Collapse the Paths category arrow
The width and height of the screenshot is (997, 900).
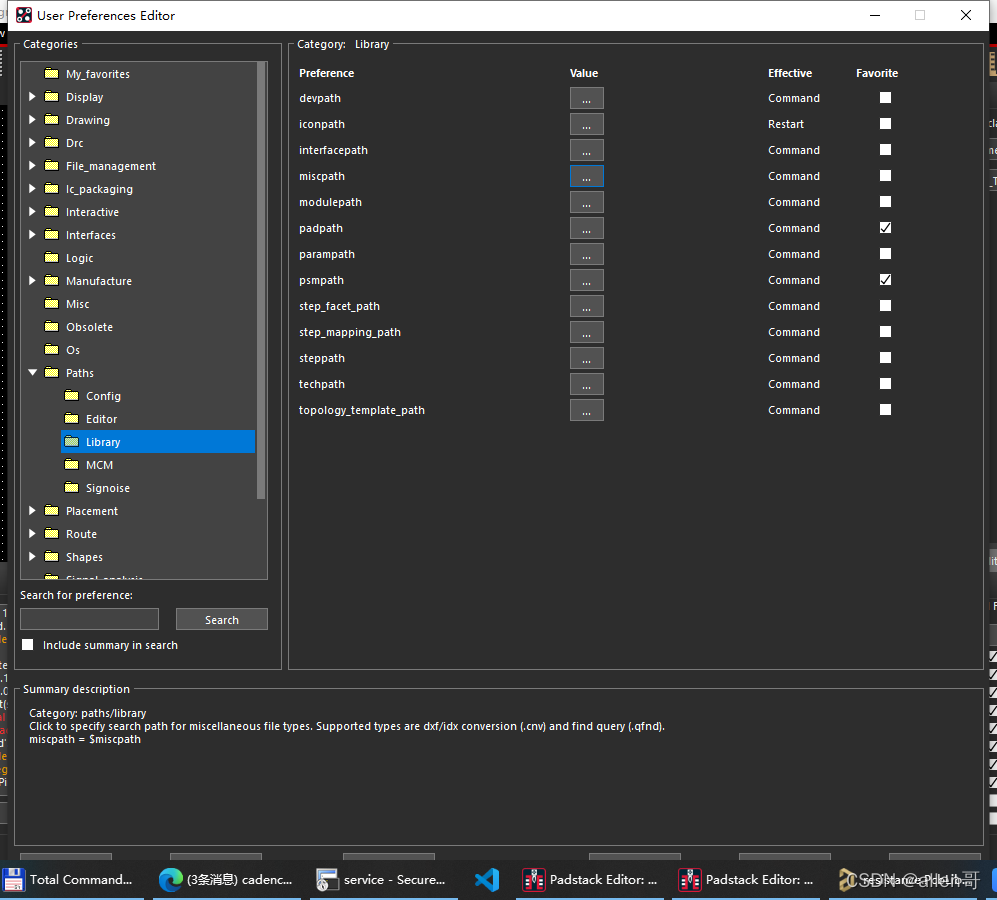click(32, 373)
